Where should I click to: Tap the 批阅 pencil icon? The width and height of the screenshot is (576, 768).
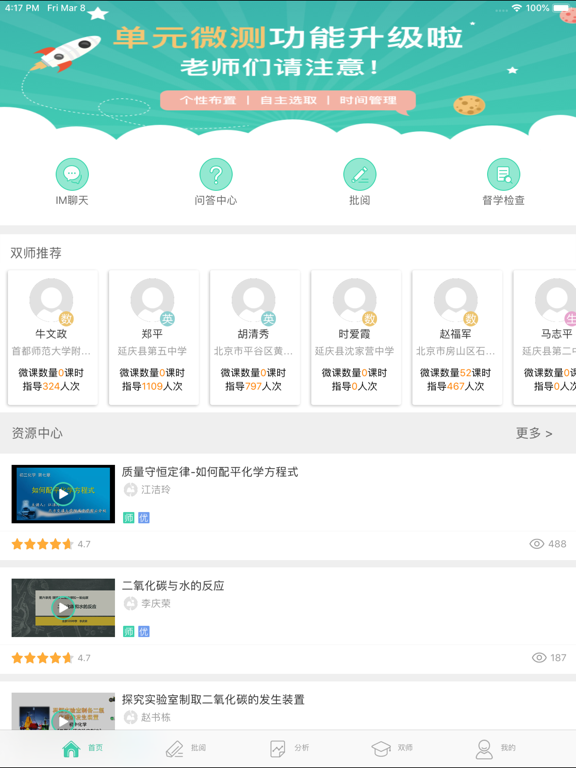pyautogui.click(x=360, y=174)
